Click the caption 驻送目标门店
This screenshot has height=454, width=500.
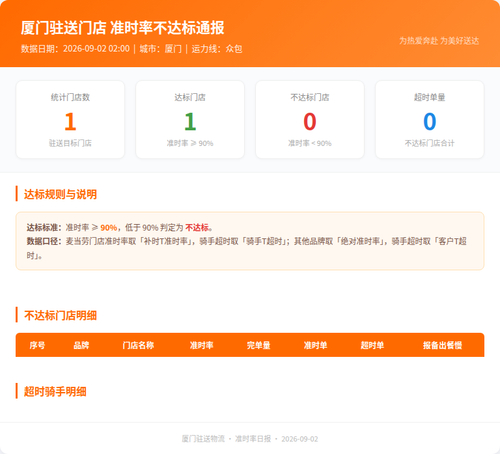(x=70, y=143)
